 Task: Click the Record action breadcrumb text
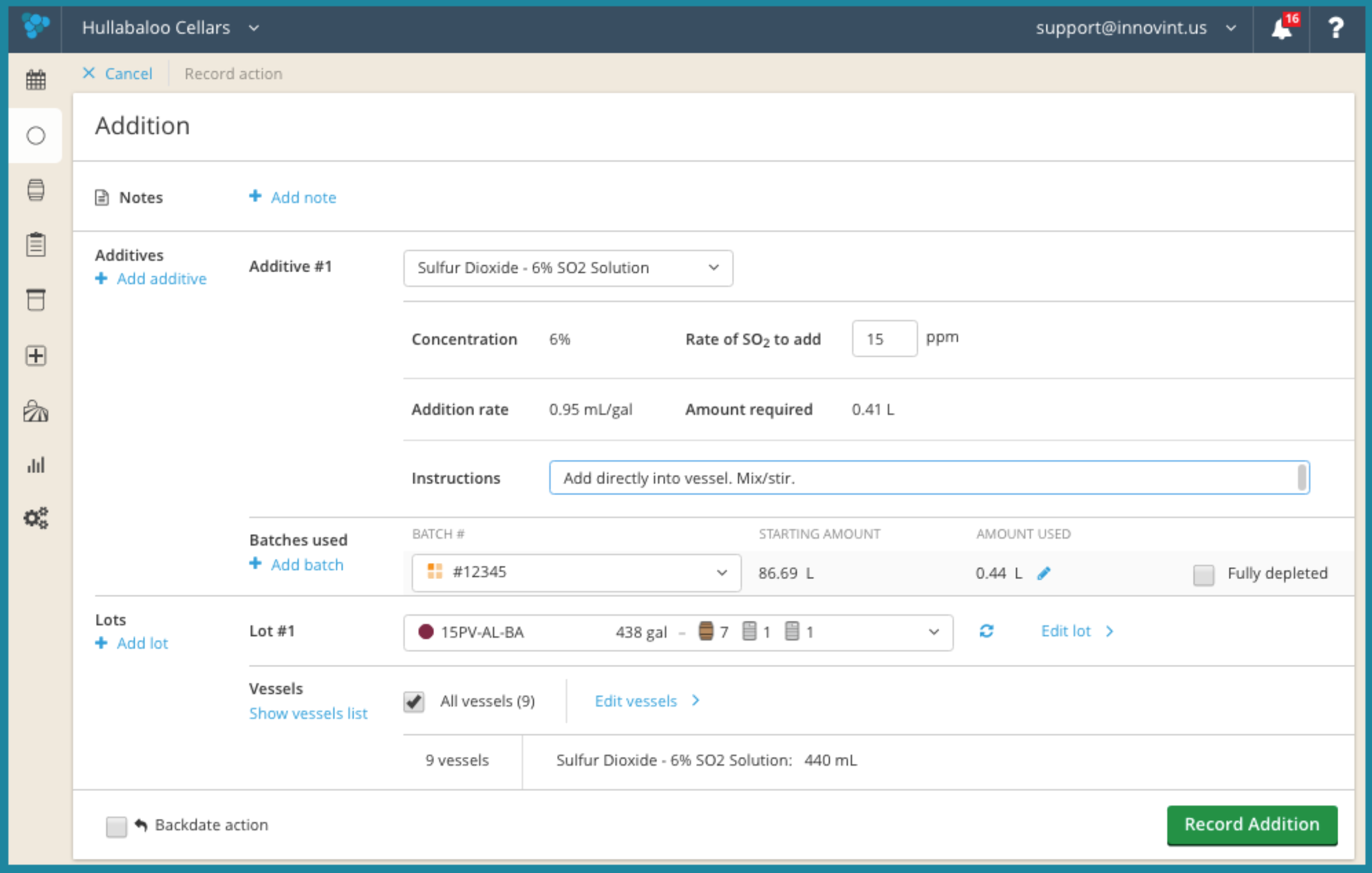pos(234,73)
